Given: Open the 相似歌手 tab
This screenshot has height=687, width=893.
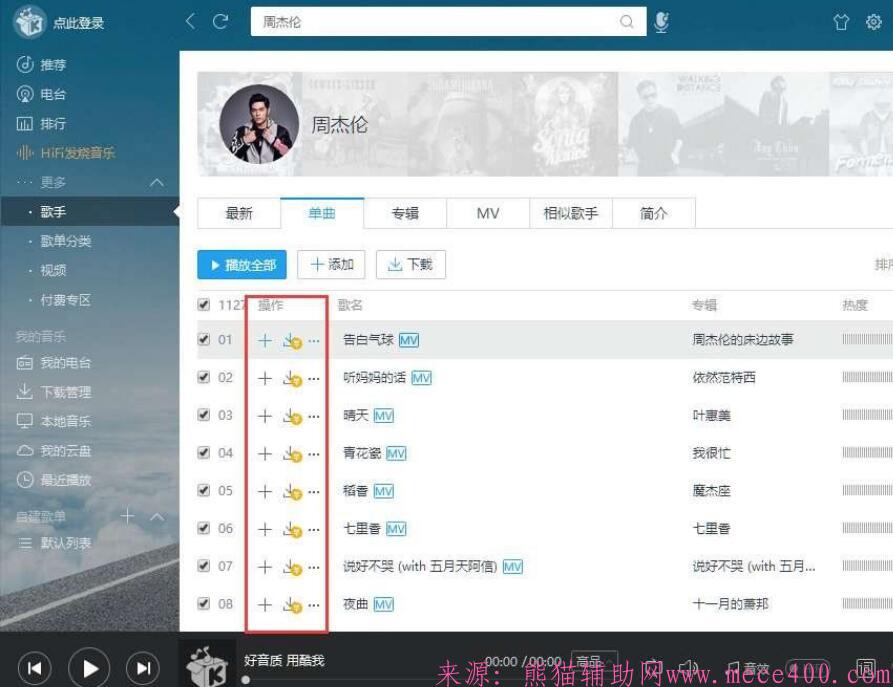Looking at the screenshot, I should pyautogui.click(x=571, y=213).
